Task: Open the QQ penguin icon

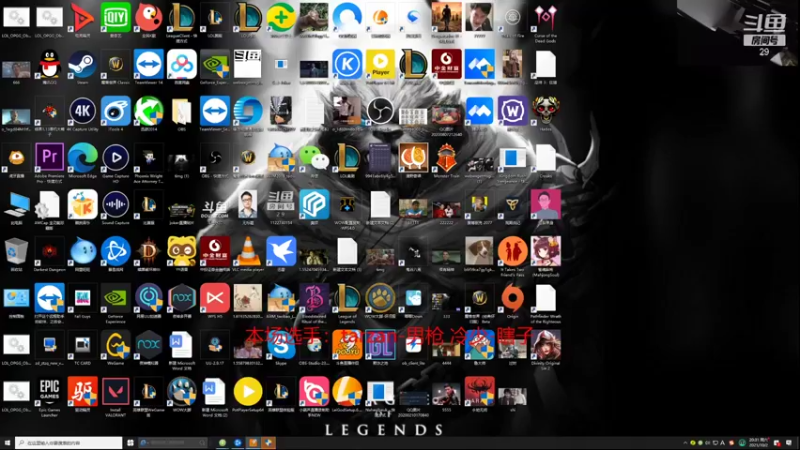Action: [x=49, y=64]
